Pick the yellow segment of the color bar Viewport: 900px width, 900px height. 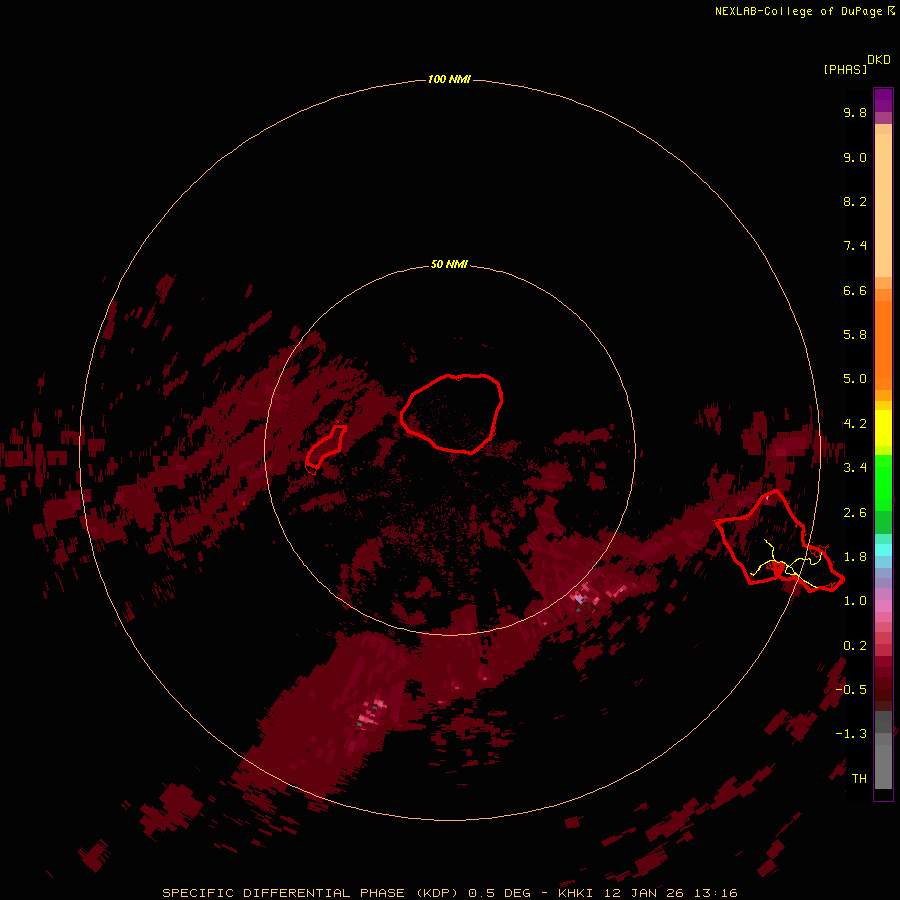(883, 428)
